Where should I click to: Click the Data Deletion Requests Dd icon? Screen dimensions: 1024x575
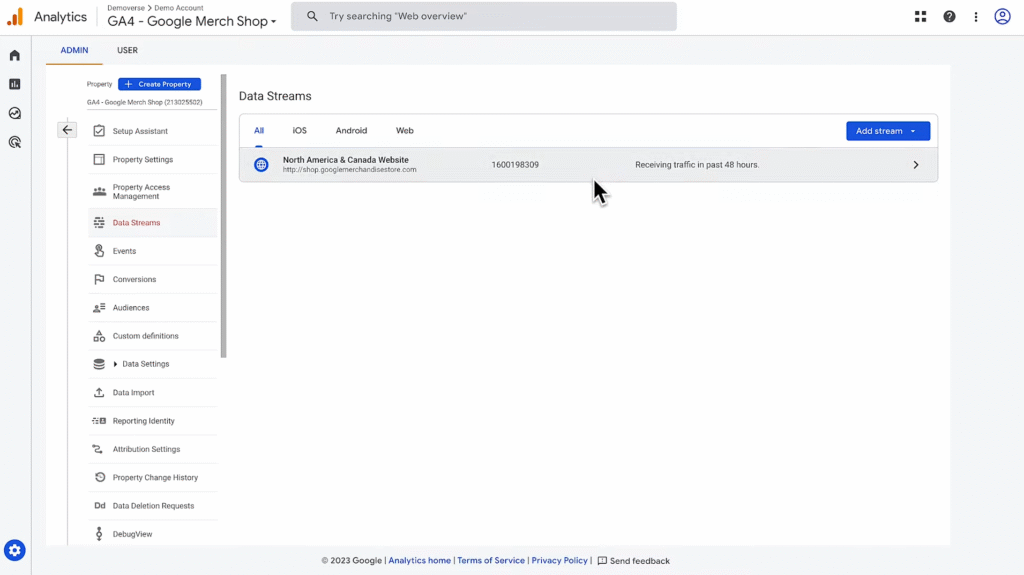point(99,506)
